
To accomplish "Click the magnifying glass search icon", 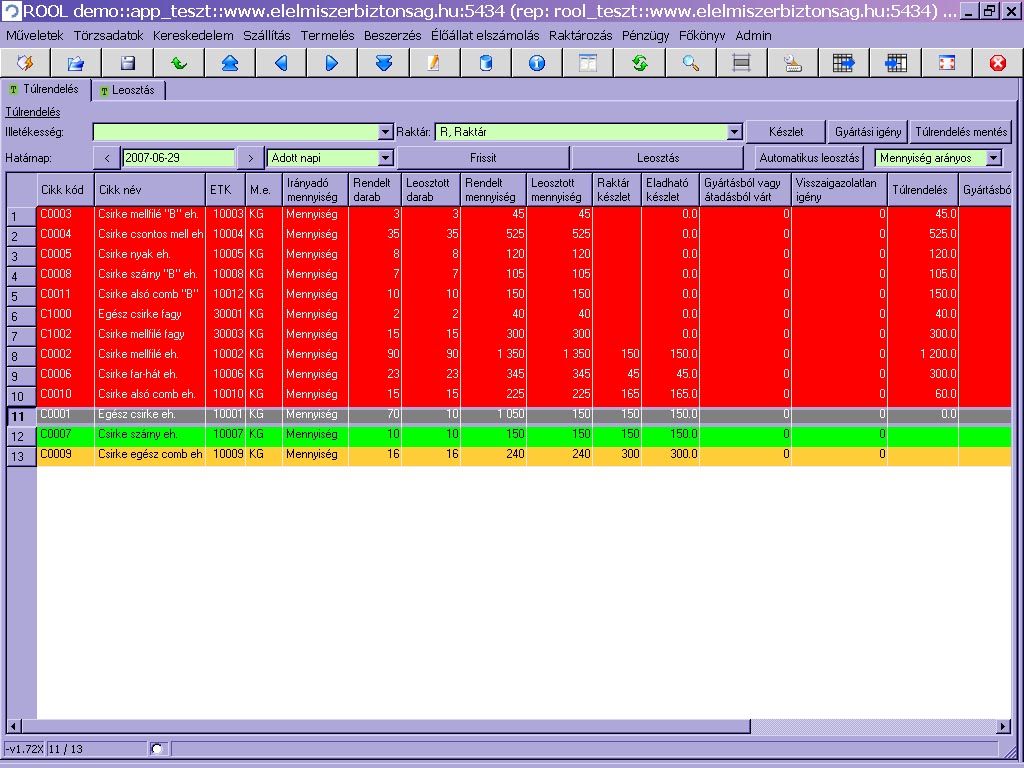I will 690,63.
